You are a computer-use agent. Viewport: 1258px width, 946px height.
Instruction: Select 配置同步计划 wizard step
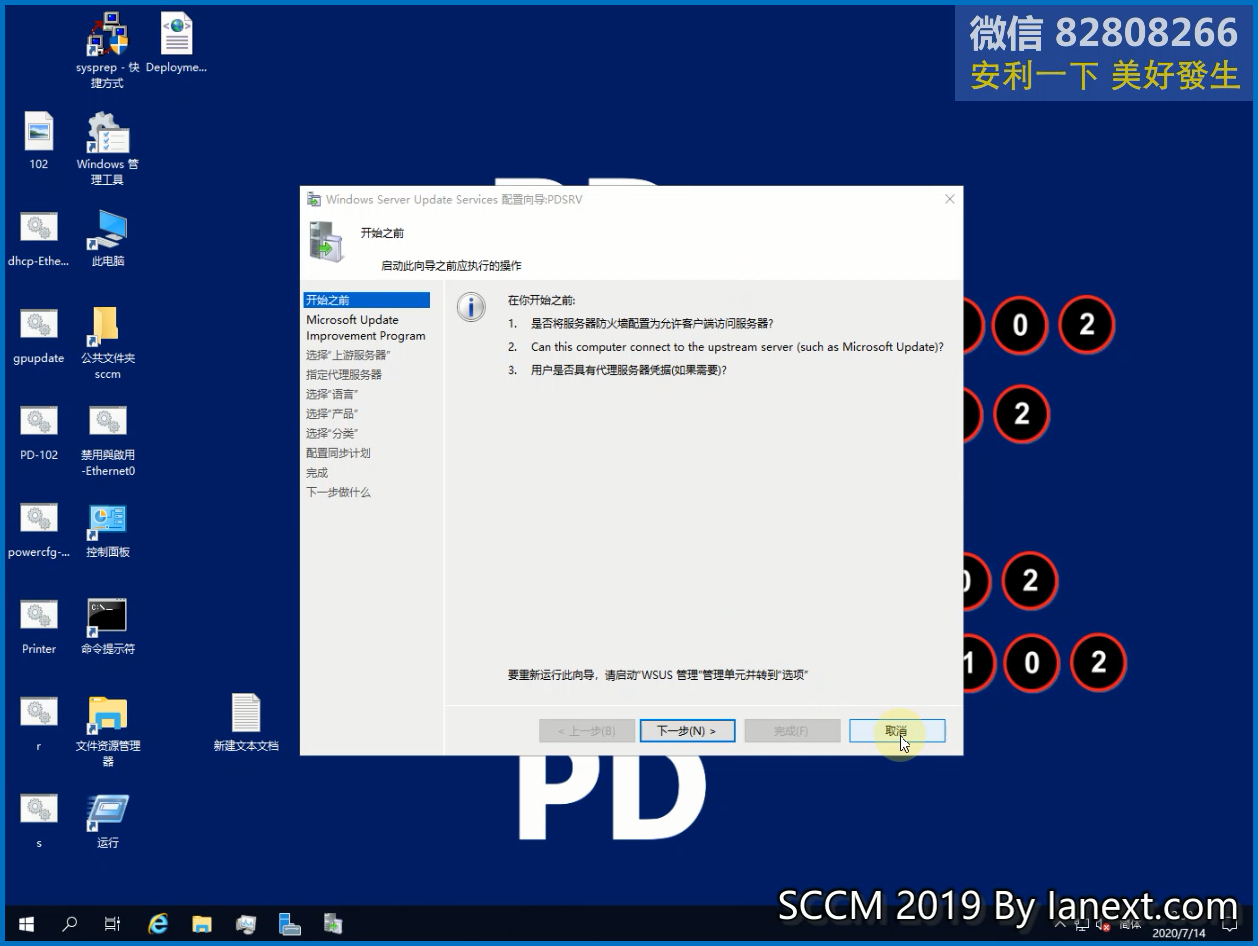pyautogui.click(x=338, y=453)
